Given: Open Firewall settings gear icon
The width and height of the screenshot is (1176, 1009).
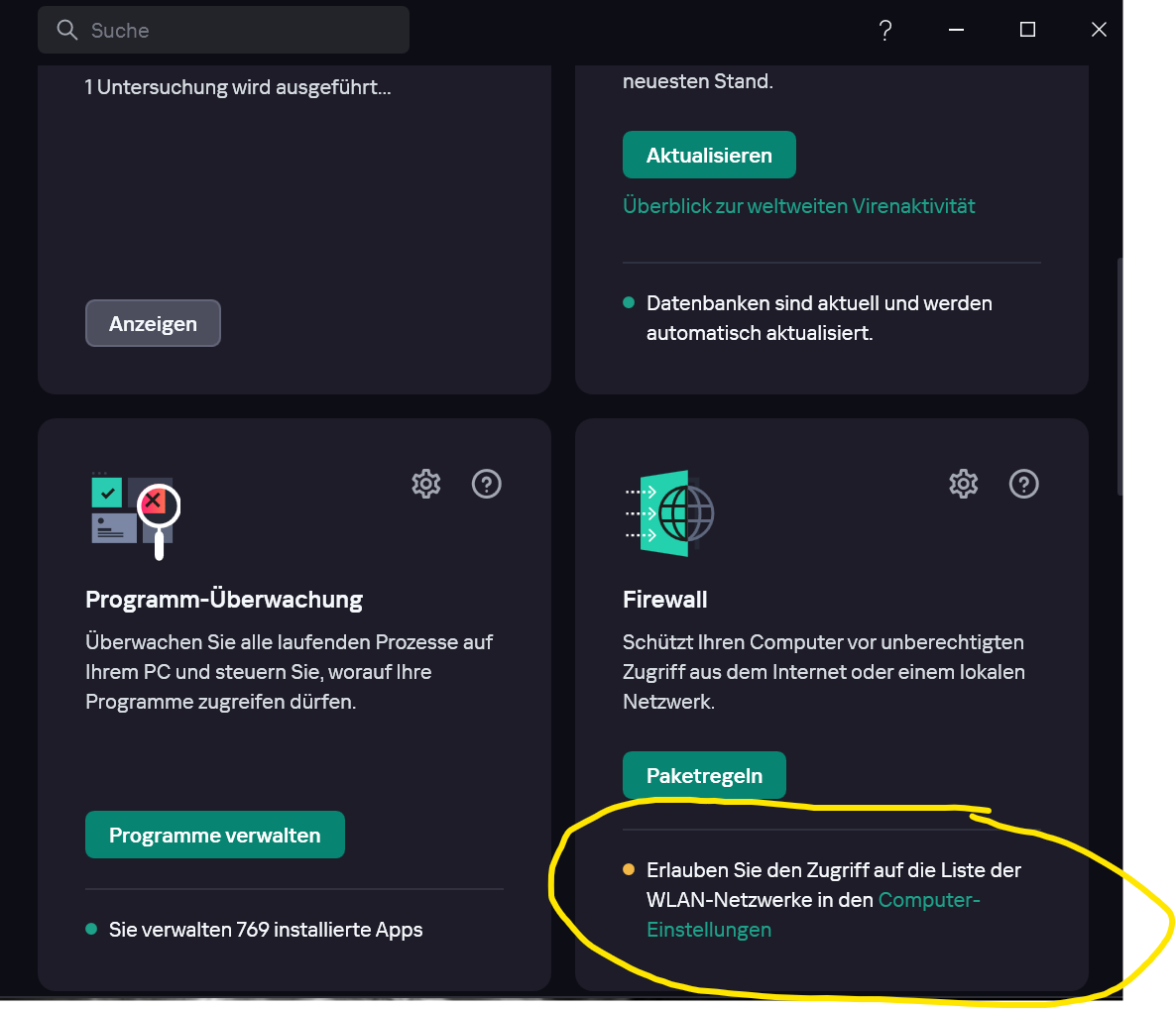Looking at the screenshot, I should pyautogui.click(x=964, y=484).
